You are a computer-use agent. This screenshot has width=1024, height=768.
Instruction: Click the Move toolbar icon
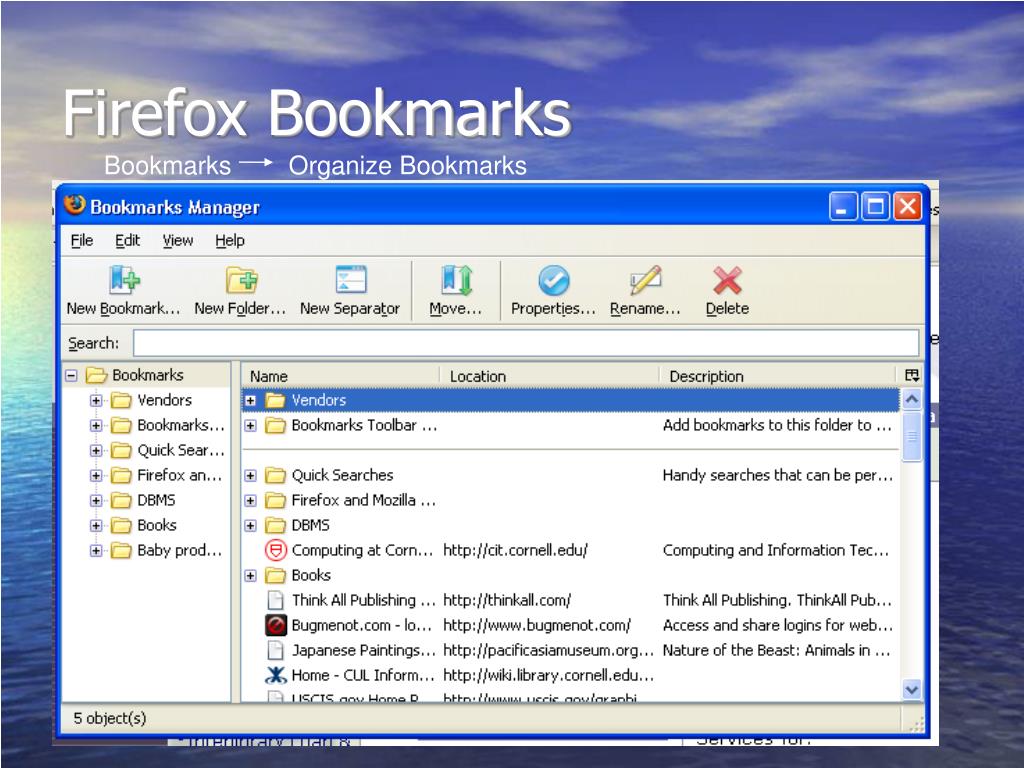(456, 280)
